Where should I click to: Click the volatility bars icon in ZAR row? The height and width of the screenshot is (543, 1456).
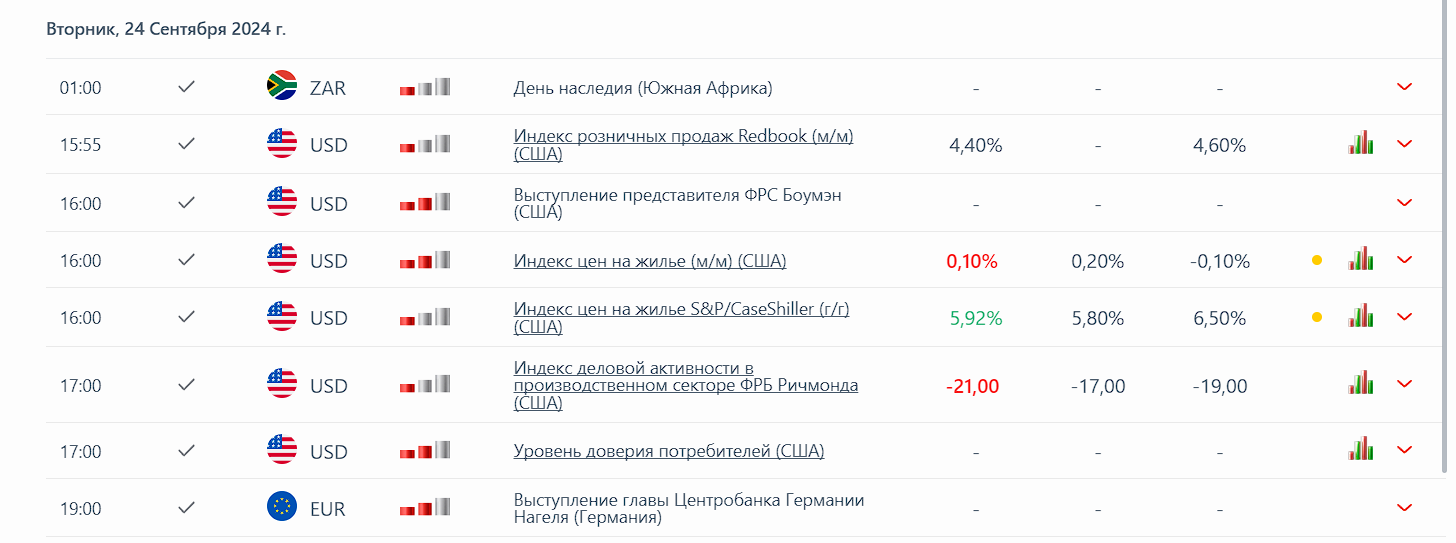pos(425,88)
